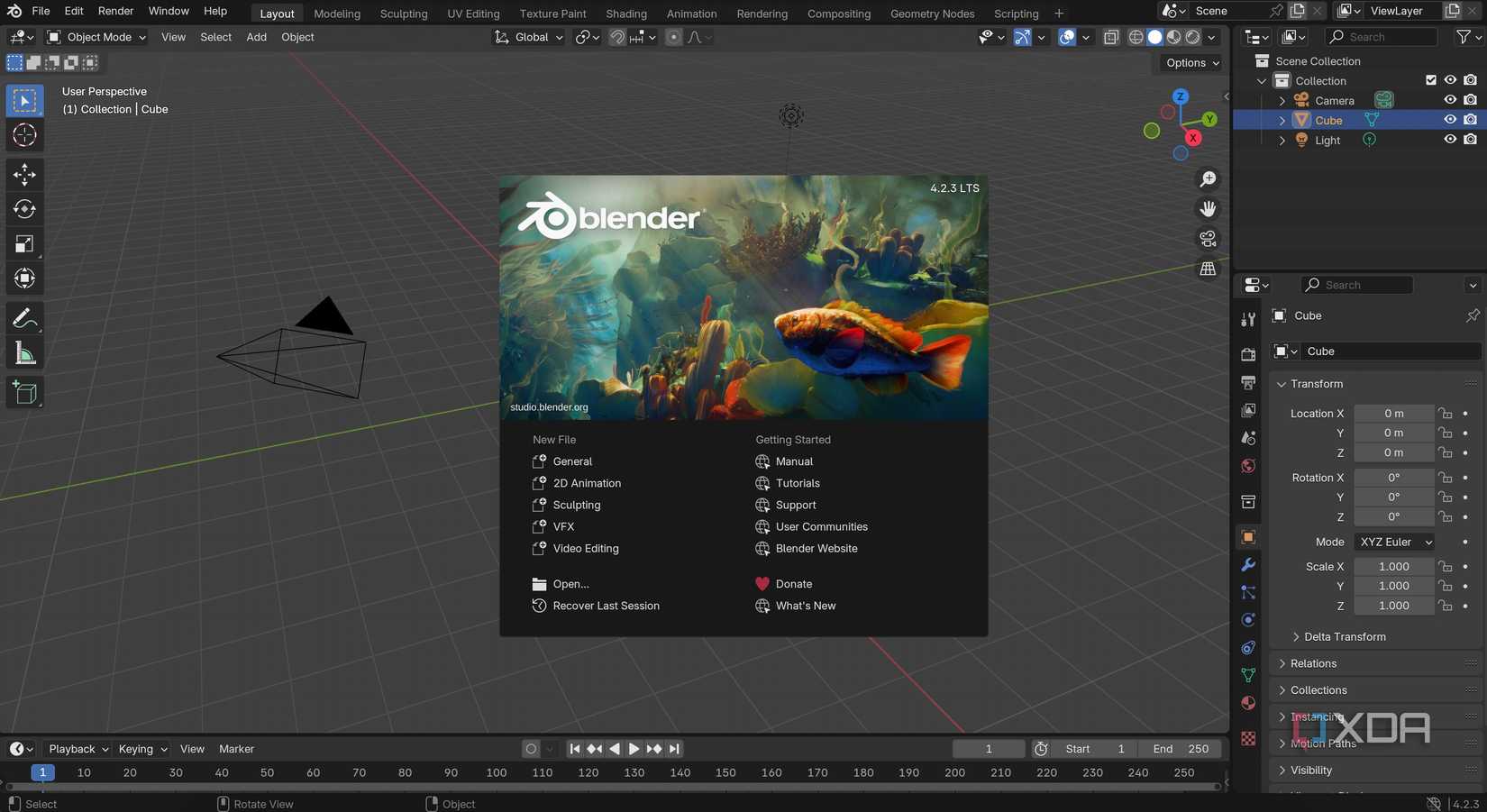Select the Rotate tool
This screenshot has height=812, width=1487.
(24, 209)
